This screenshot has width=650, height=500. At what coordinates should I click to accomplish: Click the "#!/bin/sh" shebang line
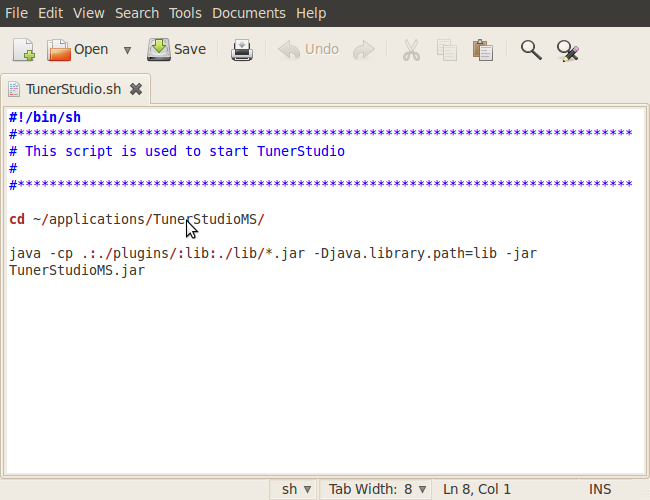pos(45,117)
